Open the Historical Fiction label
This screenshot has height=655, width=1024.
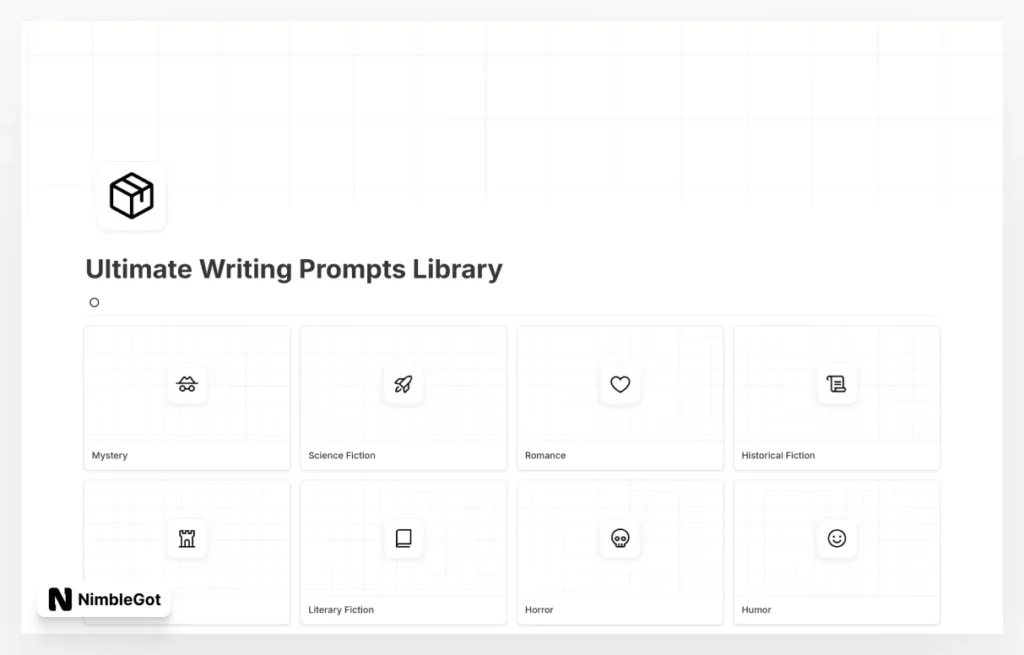(778, 456)
